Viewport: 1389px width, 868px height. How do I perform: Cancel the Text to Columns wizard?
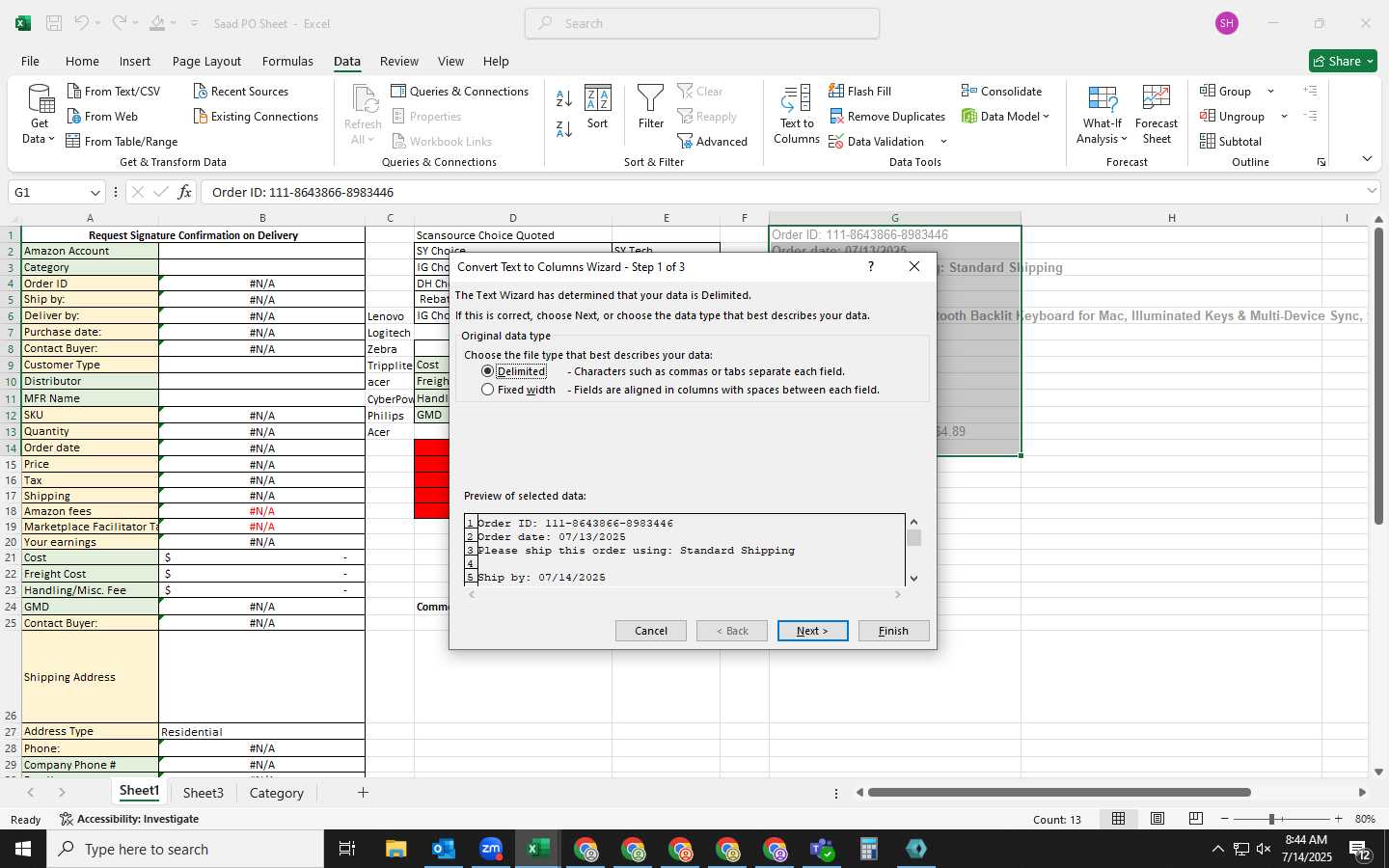pos(651,631)
